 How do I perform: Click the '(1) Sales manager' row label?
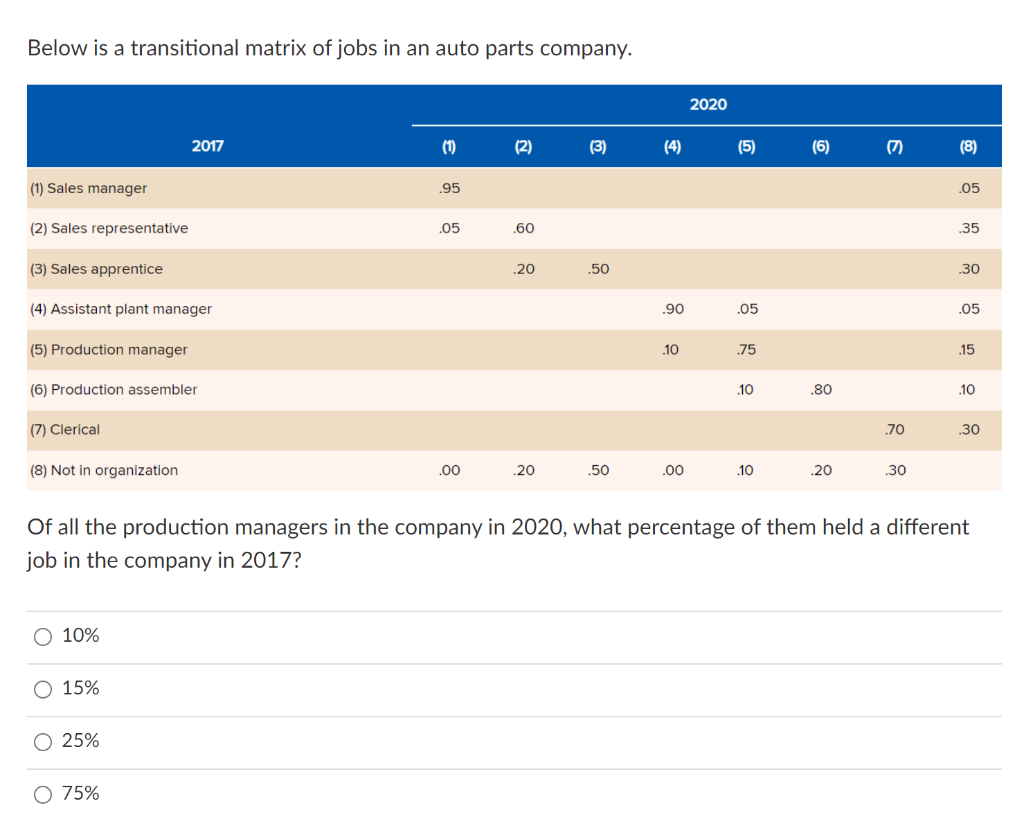coord(88,188)
